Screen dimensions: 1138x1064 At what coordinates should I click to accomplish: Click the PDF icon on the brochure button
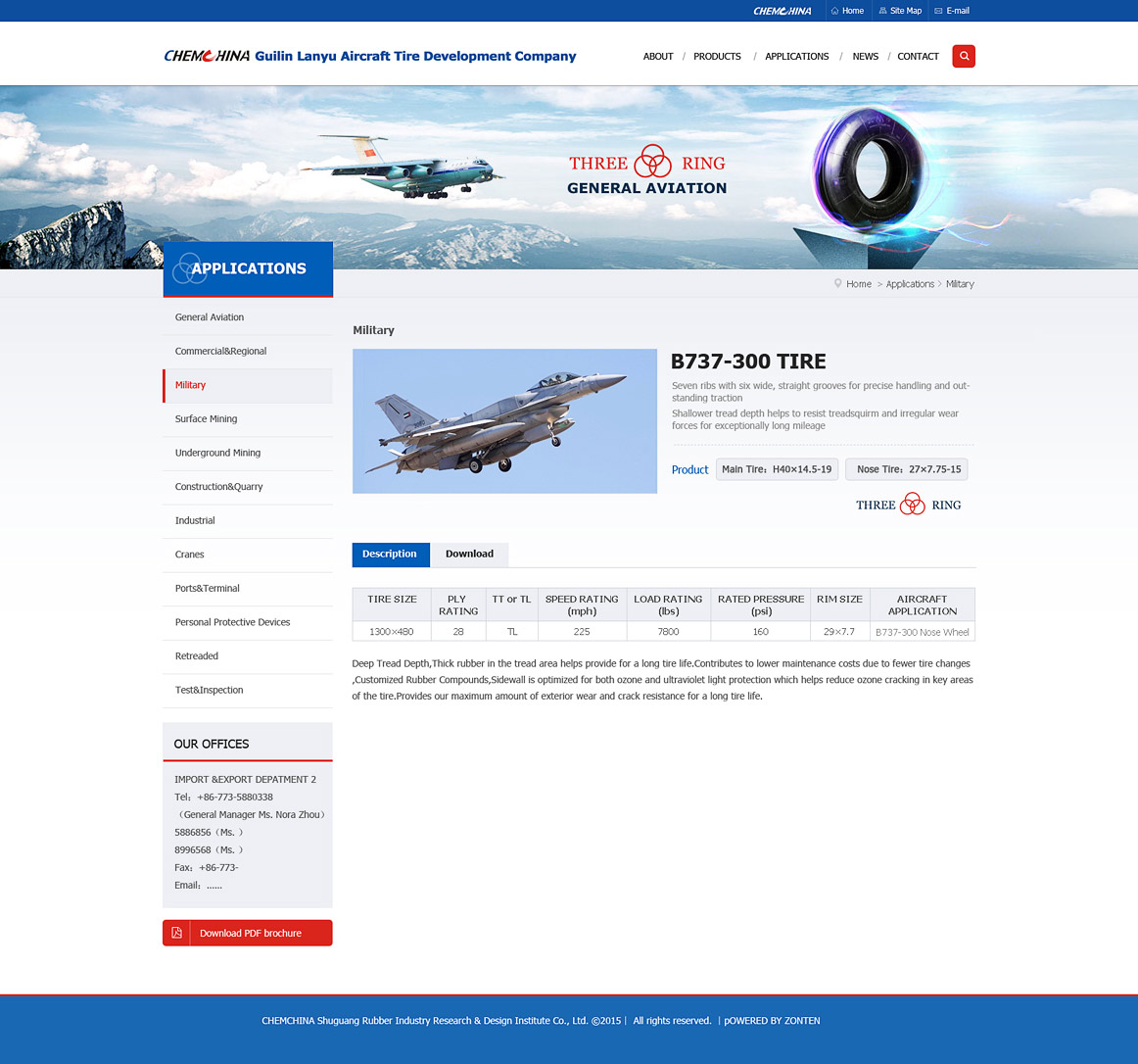(176, 933)
